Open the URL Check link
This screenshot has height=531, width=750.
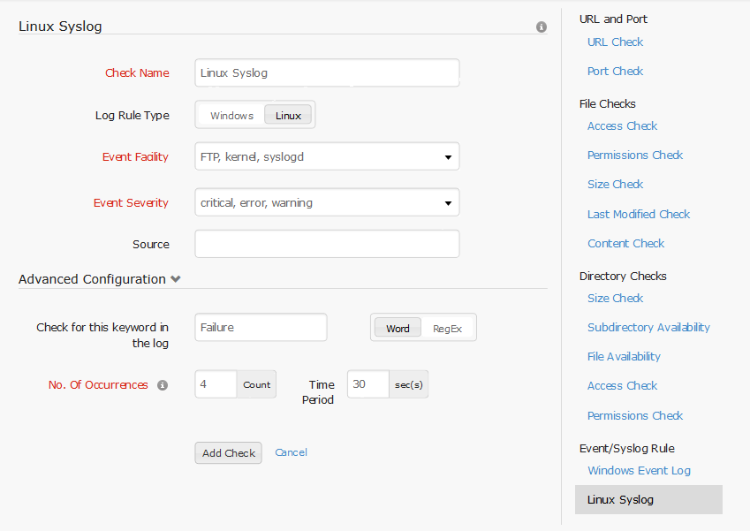[615, 42]
